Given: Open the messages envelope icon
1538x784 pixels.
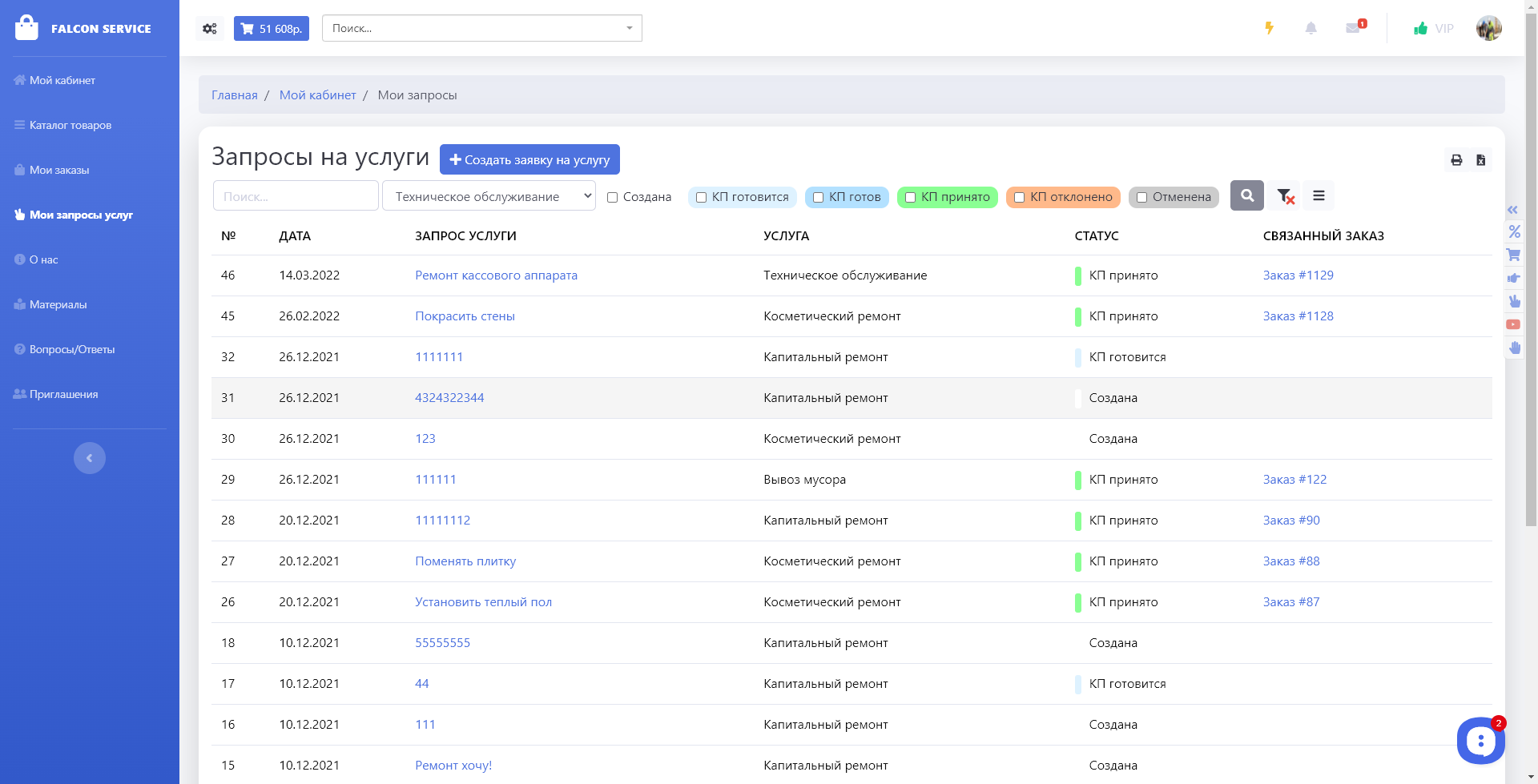Looking at the screenshot, I should [x=1353, y=29].
